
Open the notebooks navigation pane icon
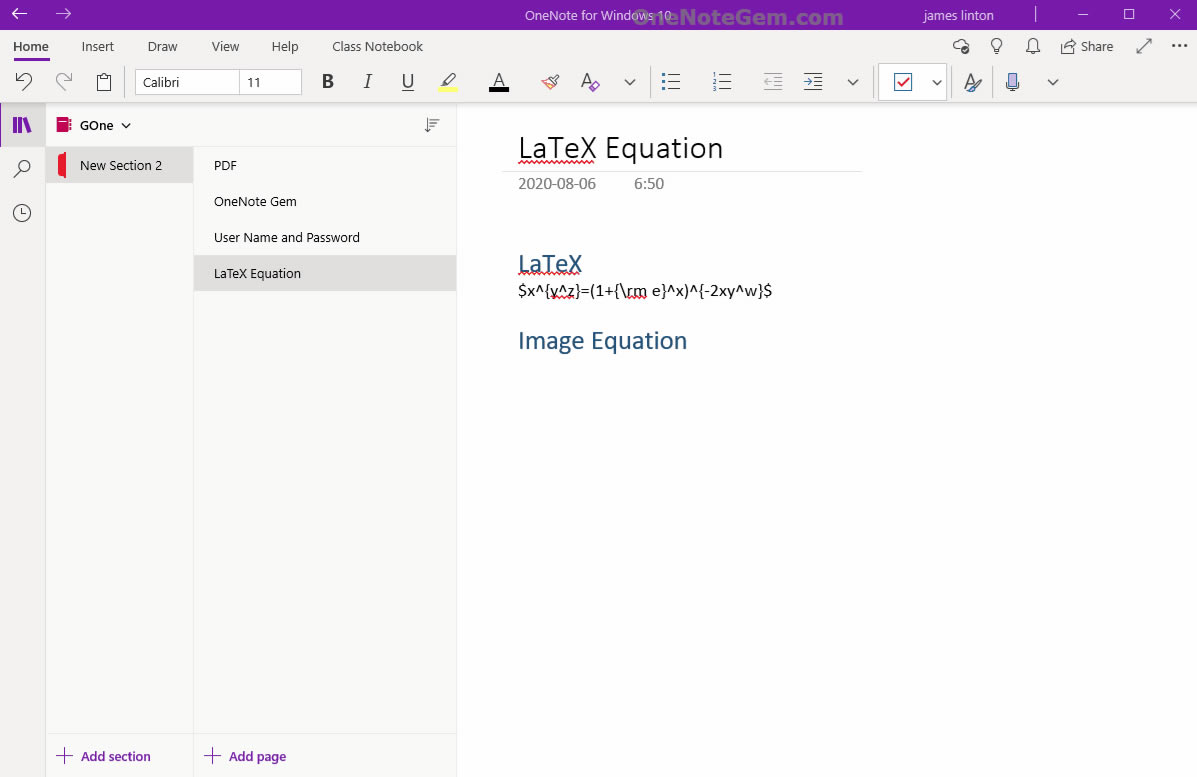22,124
